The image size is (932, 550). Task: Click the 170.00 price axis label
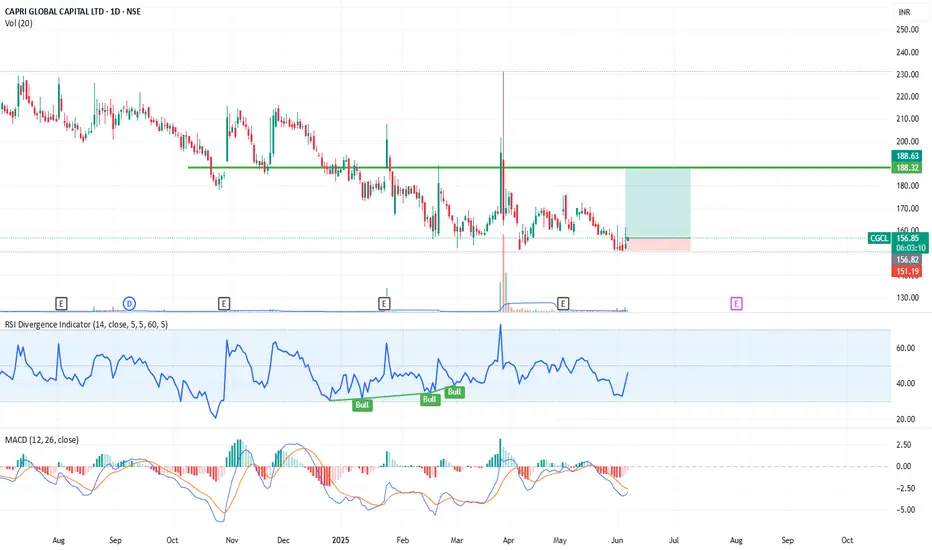click(907, 209)
